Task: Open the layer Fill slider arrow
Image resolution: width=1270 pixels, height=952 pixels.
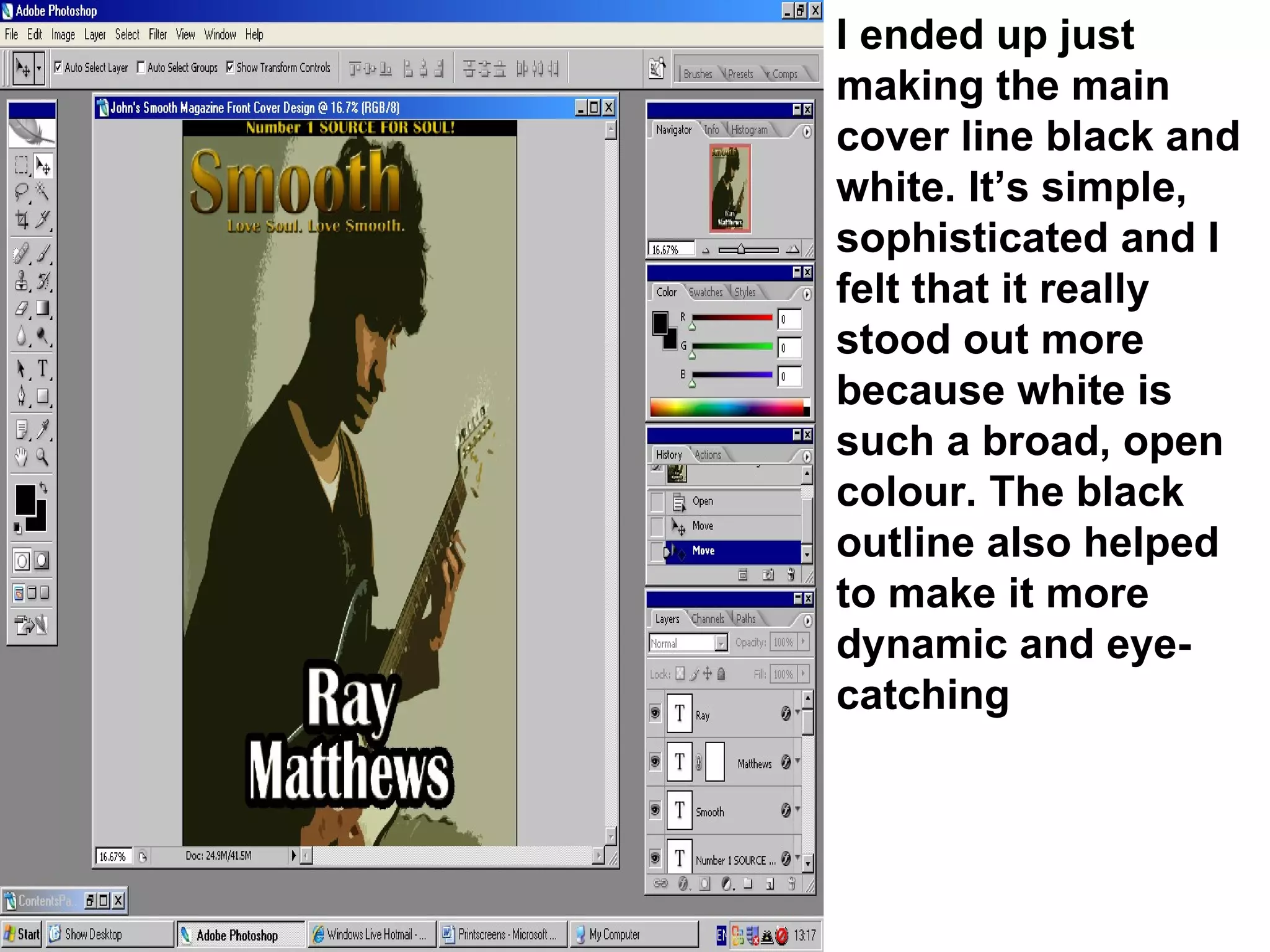Action: click(x=803, y=673)
